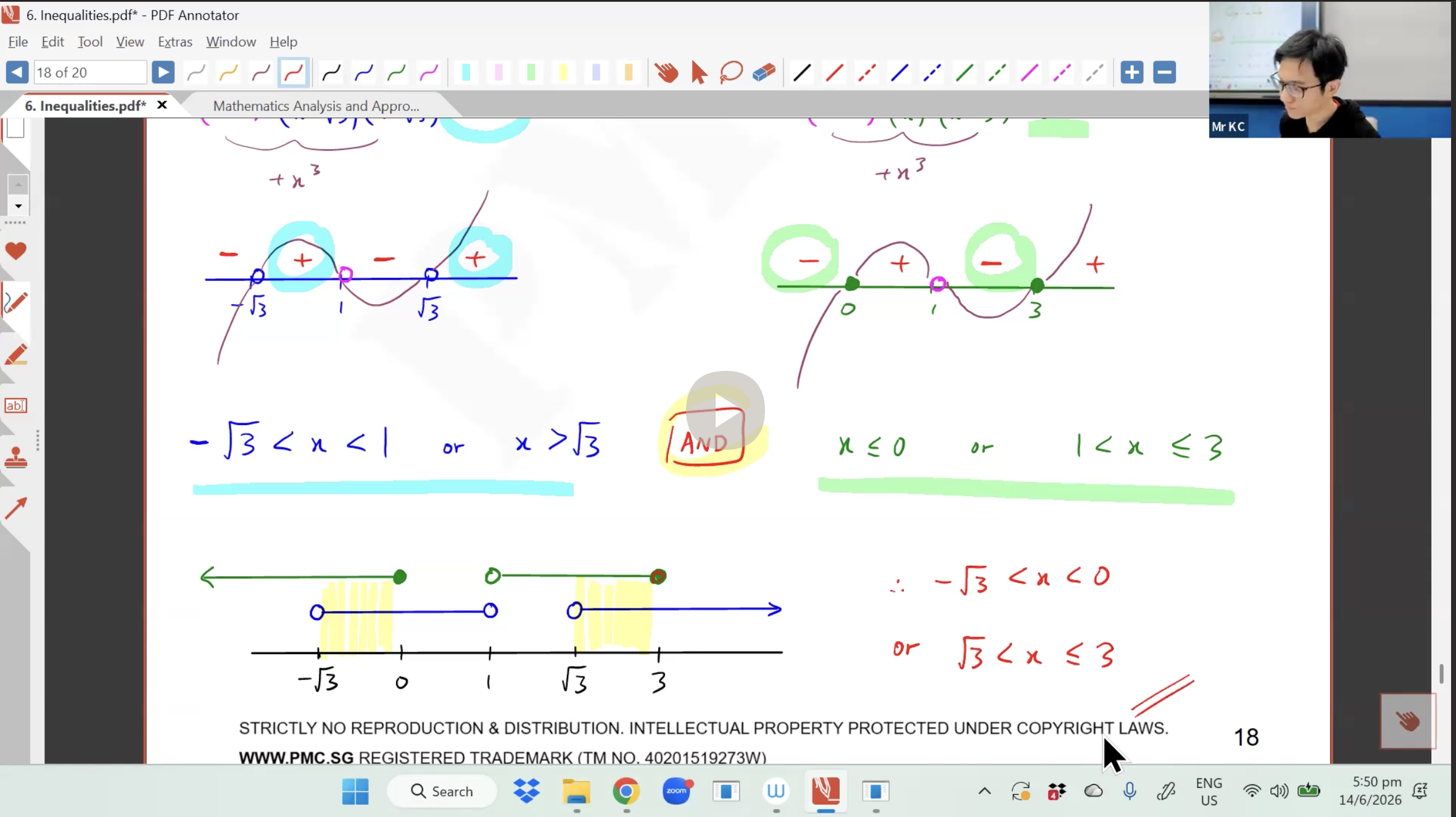This screenshot has width=1456, height=817.
Task: Activate the Select arrow tool
Action: point(699,73)
